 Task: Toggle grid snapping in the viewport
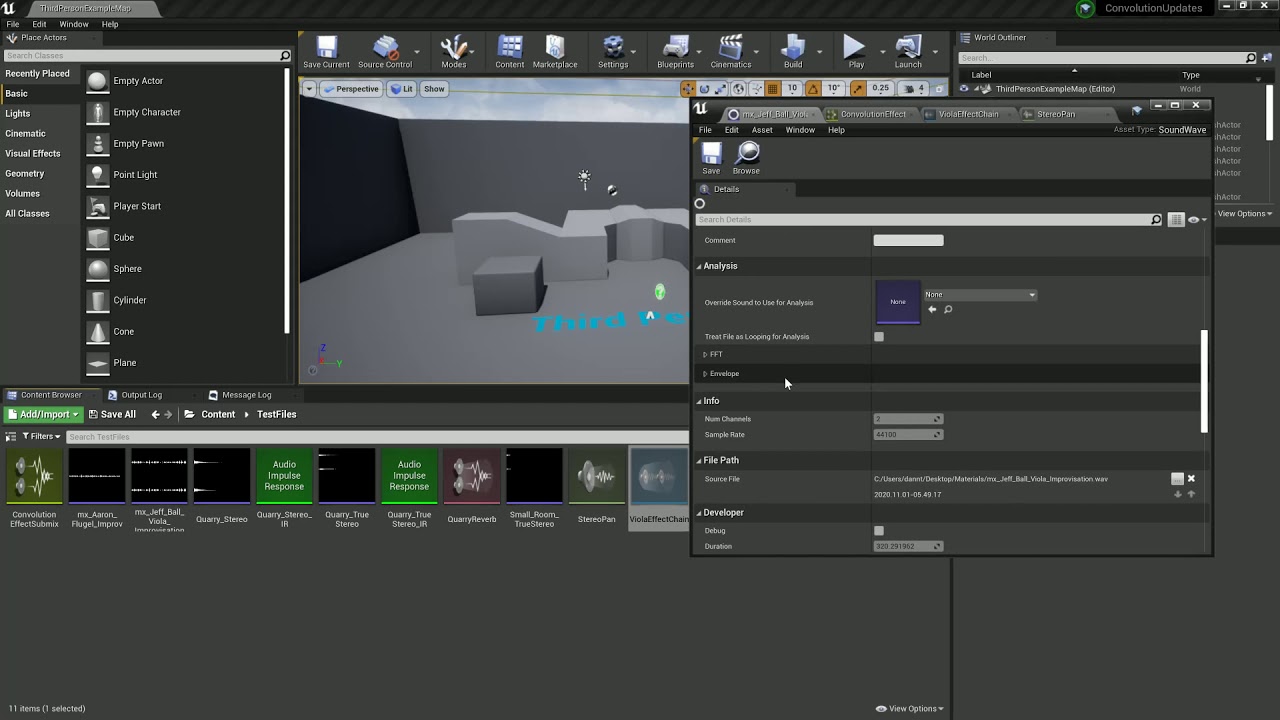774,89
